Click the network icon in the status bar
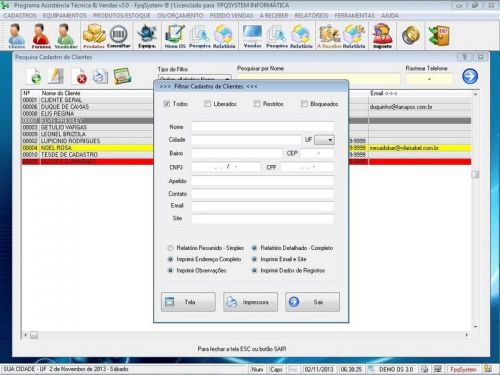 [437, 369]
